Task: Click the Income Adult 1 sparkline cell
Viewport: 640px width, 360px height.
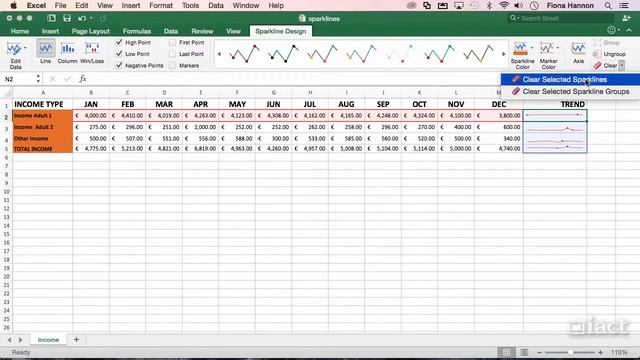Action: 555,116
